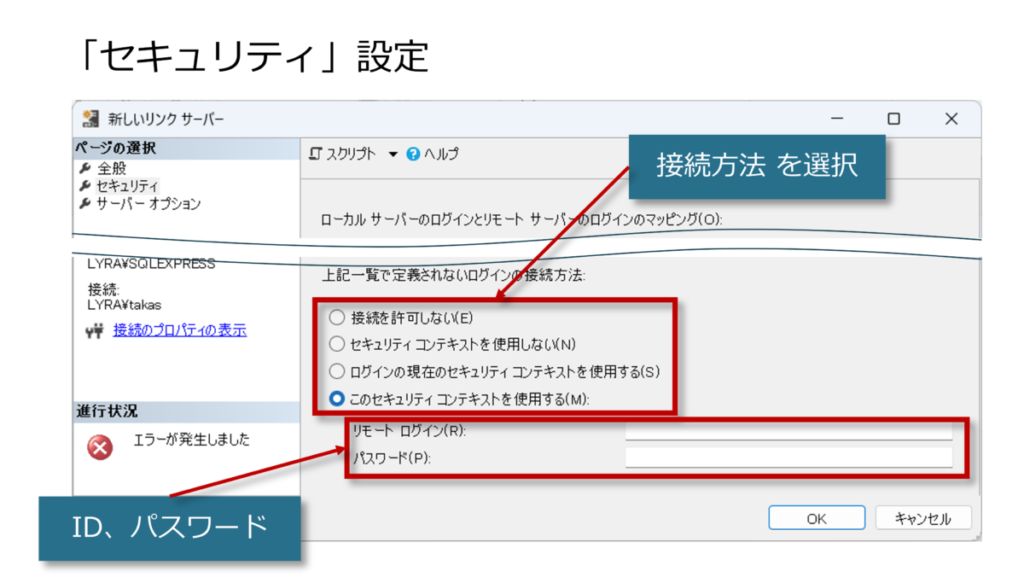Click the リモート ログイン input field
The width and height of the screenshot is (1024, 577).
(x=788, y=431)
